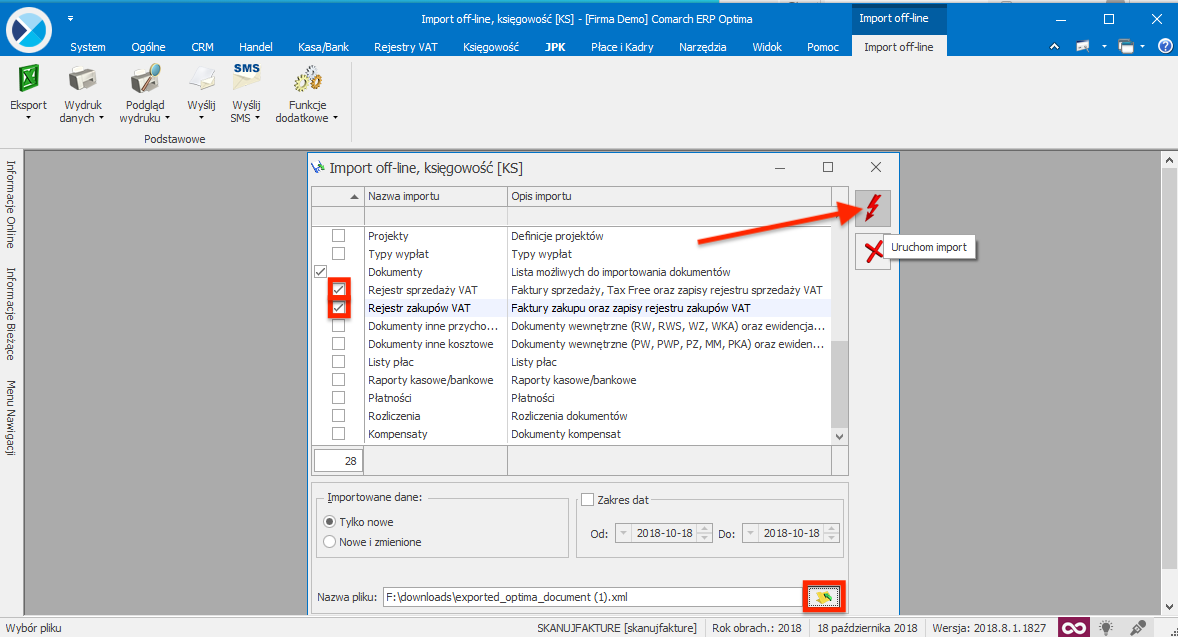Start import with the lightning bolt icon
The width and height of the screenshot is (1178, 637).
coord(872,207)
